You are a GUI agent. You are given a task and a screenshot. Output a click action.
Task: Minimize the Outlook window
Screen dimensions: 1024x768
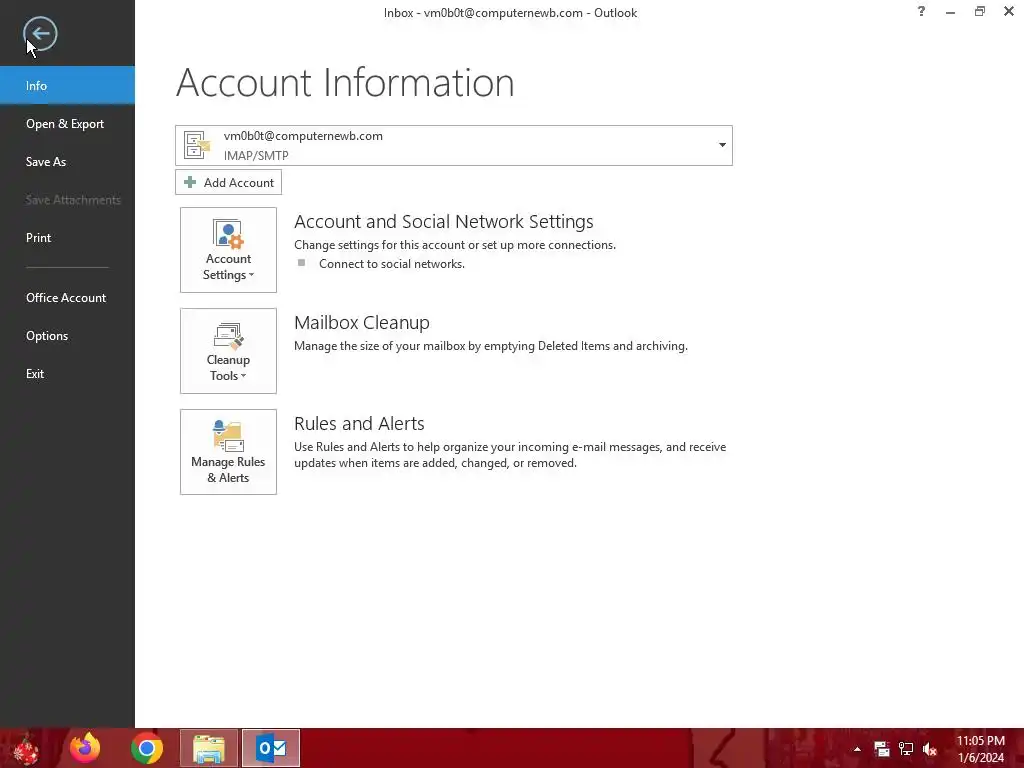click(x=950, y=11)
